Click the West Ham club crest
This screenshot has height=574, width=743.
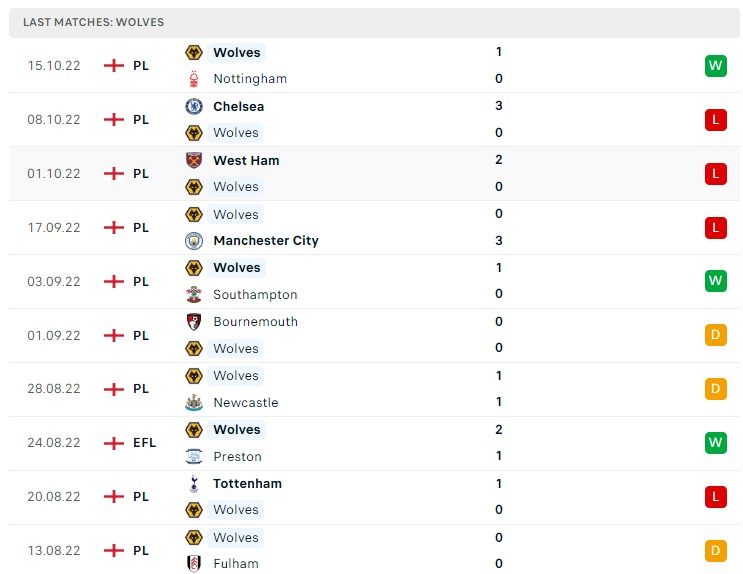point(194,160)
